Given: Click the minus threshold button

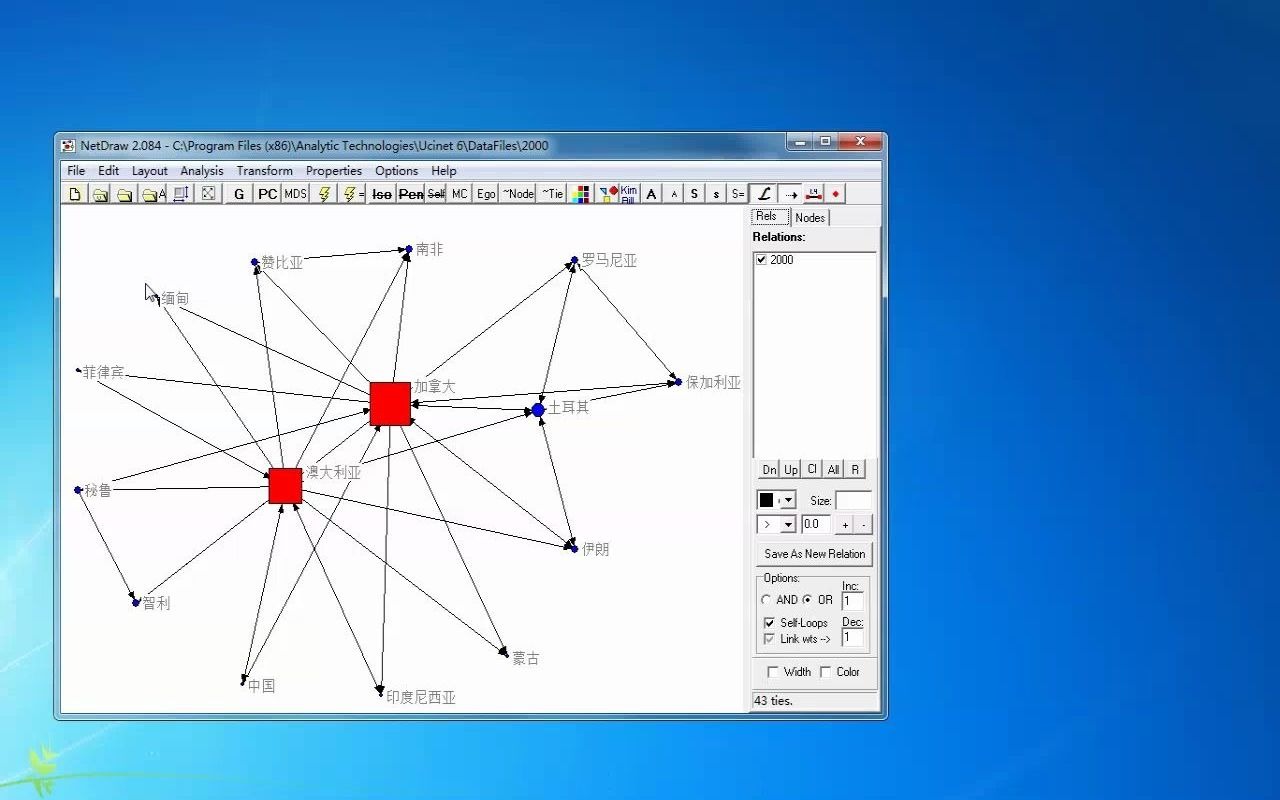Looking at the screenshot, I should coord(864,524).
